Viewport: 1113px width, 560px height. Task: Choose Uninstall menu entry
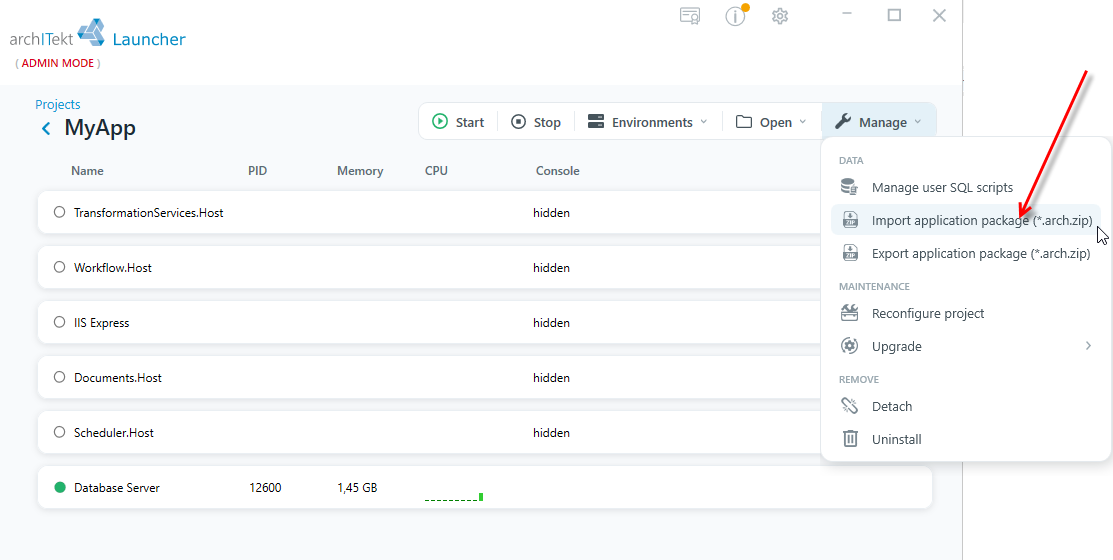(x=966, y=439)
